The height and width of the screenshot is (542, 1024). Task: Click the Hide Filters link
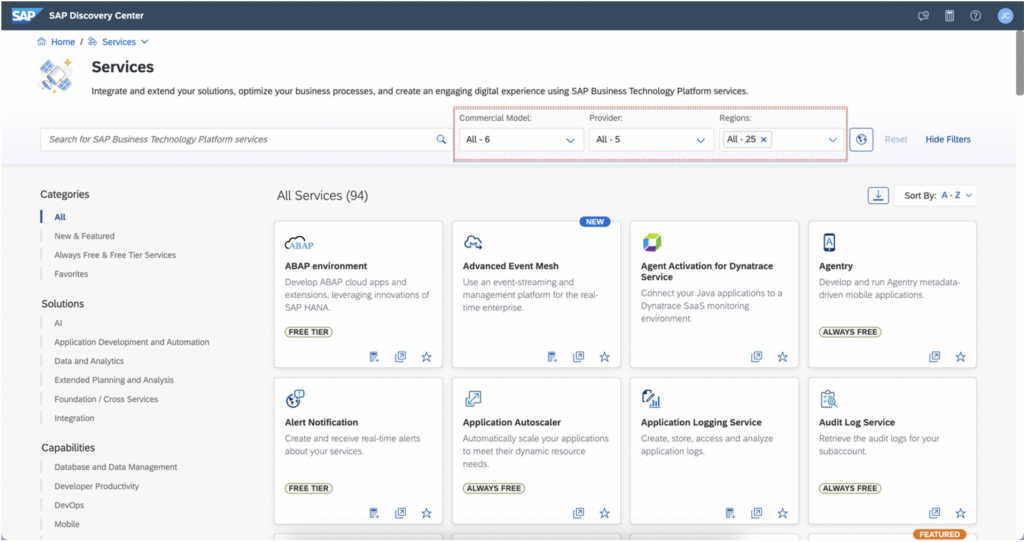[x=947, y=140]
